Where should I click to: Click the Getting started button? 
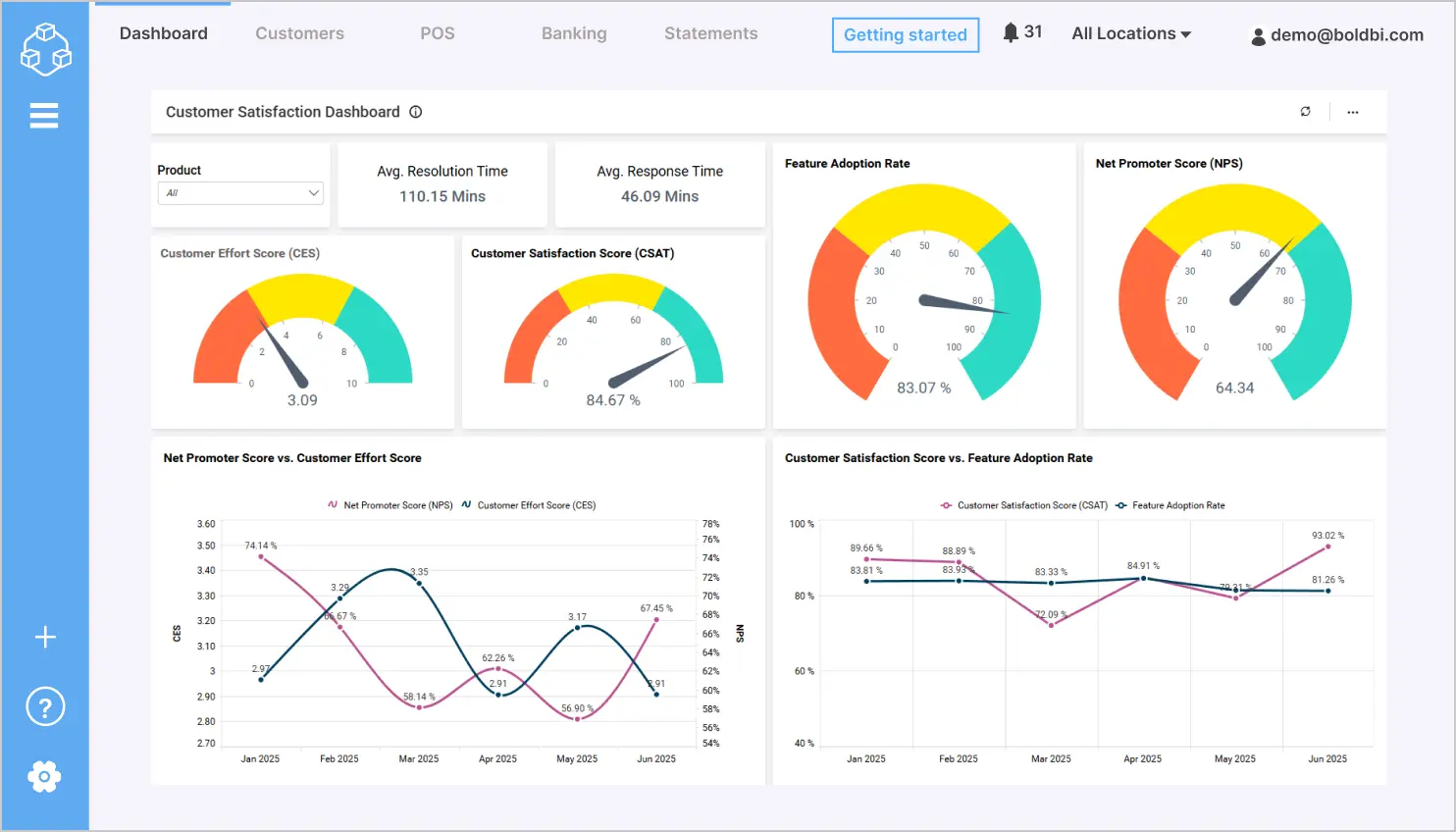pos(905,34)
